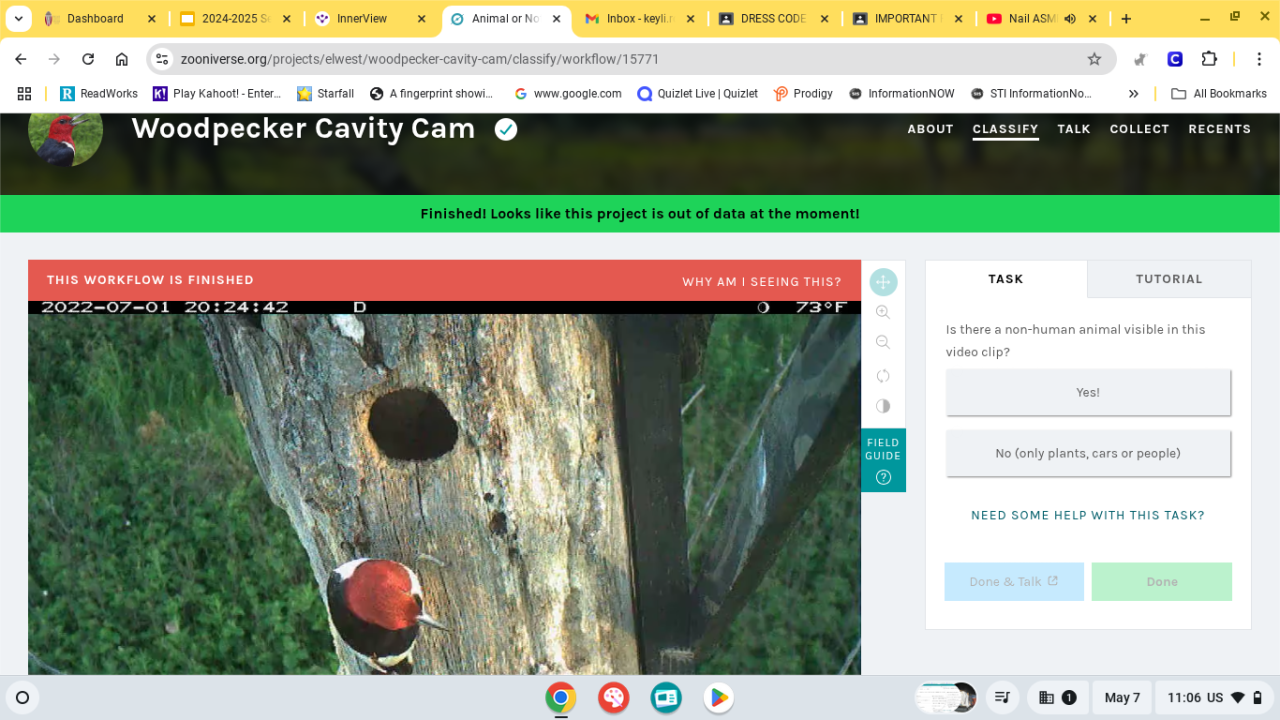The width and height of the screenshot is (1280, 720).
Task: Open Need Some Help With This Task
Action: coord(1088,516)
